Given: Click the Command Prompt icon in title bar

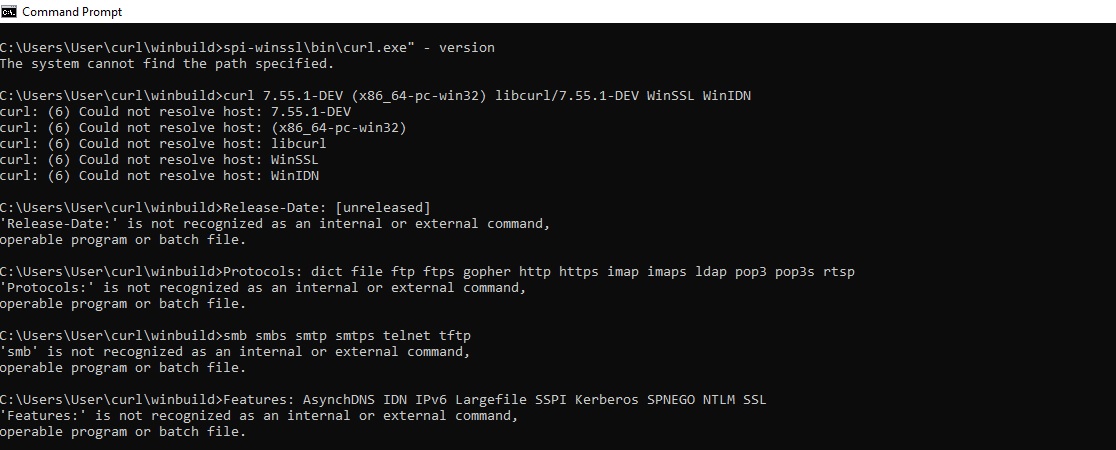Looking at the screenshot, I should tap(10, 12).
